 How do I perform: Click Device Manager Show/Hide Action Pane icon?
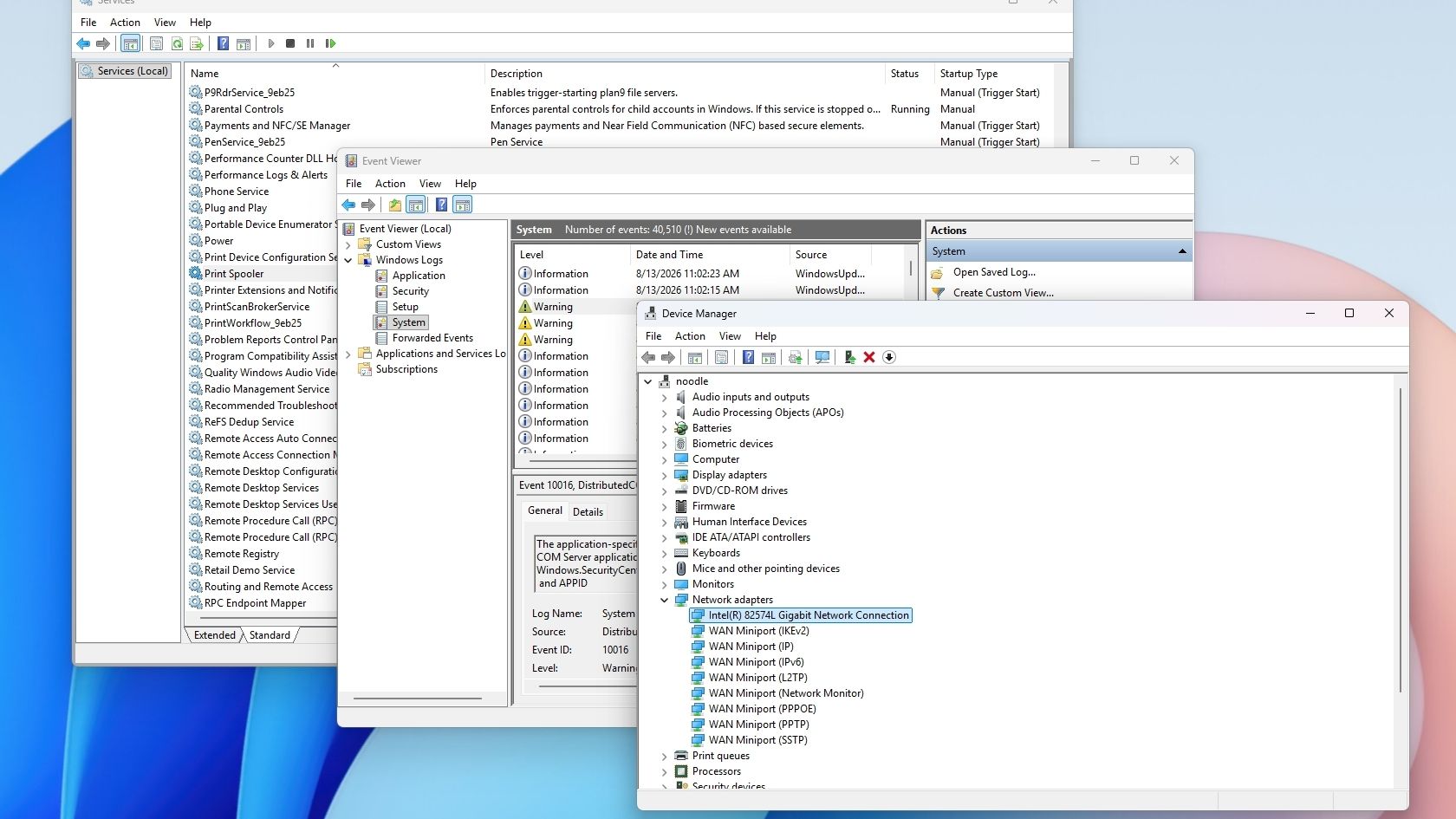coord(769,357)
